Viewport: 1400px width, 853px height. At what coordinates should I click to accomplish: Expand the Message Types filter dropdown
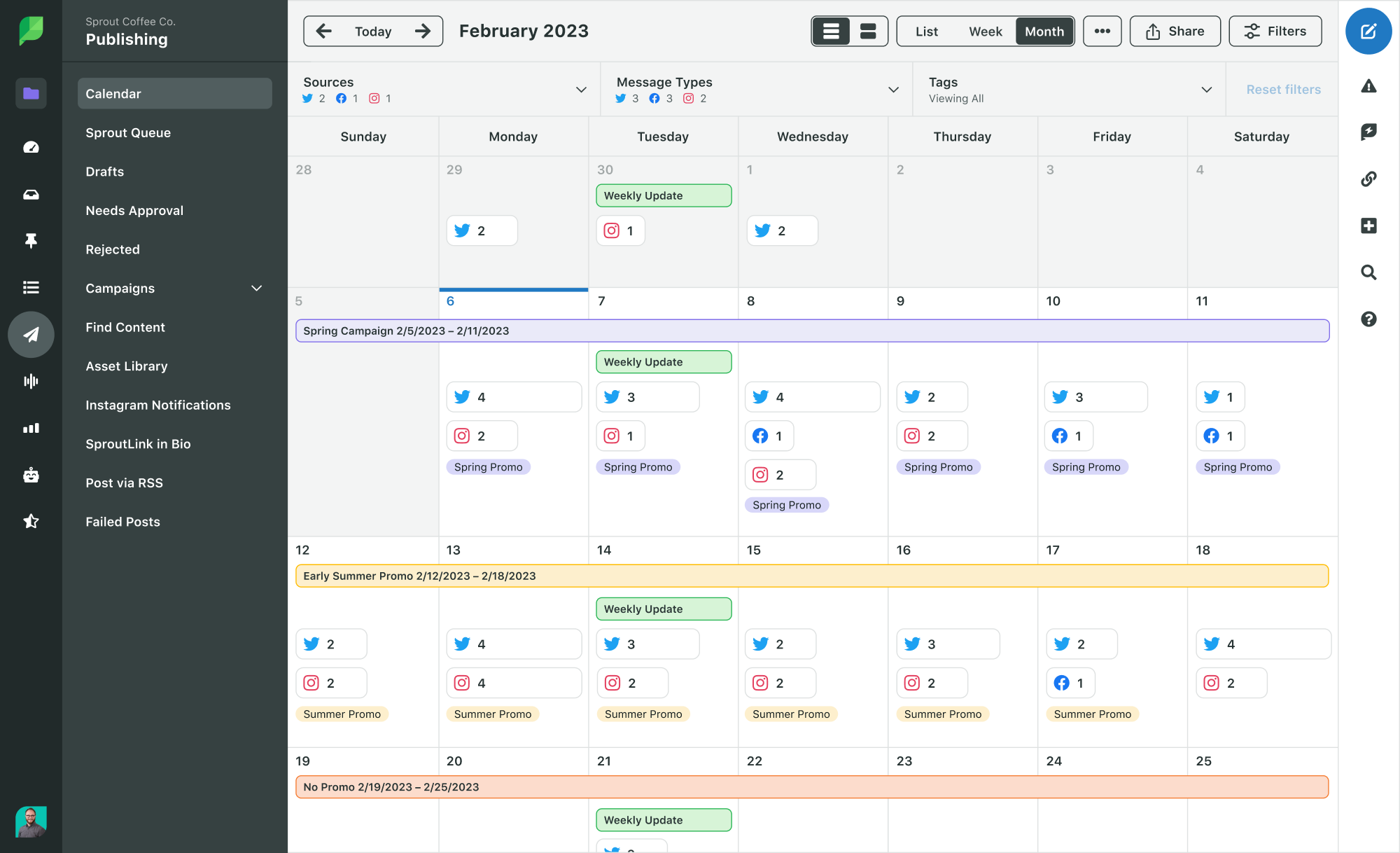(894, 89)
